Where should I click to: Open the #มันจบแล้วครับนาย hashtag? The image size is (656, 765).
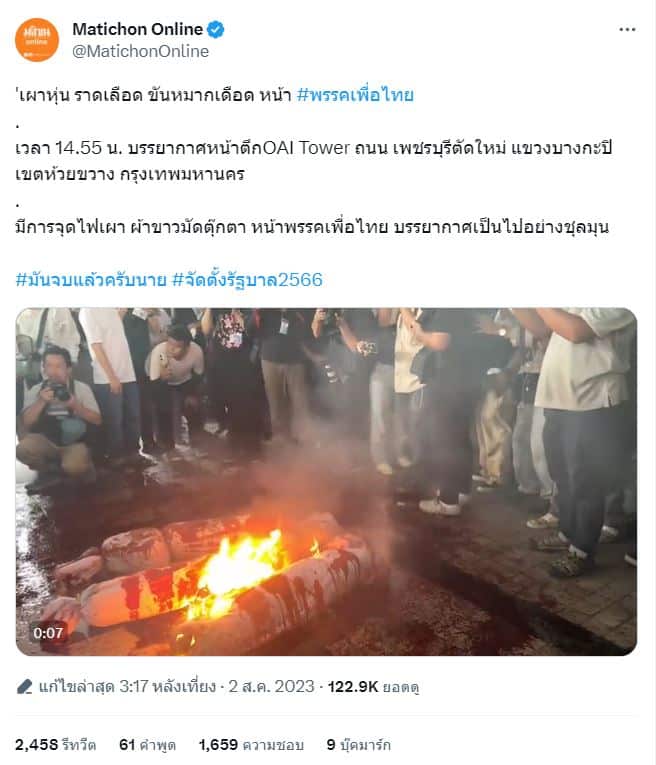tap(91, 280)
